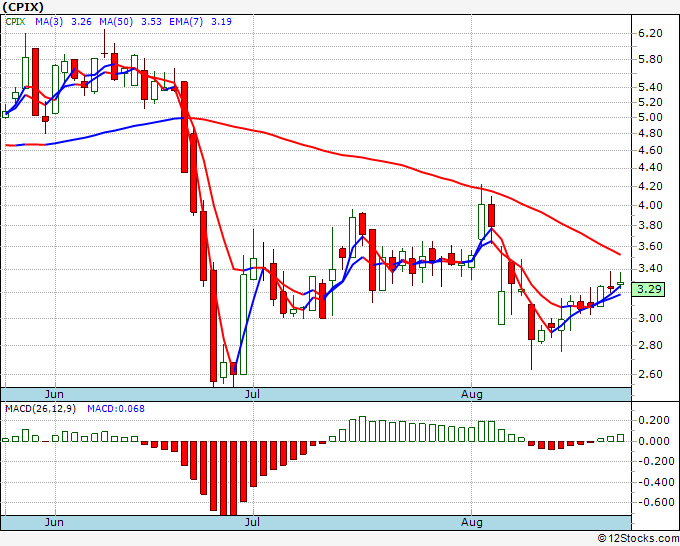The width and height of the screenshot is (680, 546).
Task: Click the 6.20 price axis label
Action: (650, 33)
